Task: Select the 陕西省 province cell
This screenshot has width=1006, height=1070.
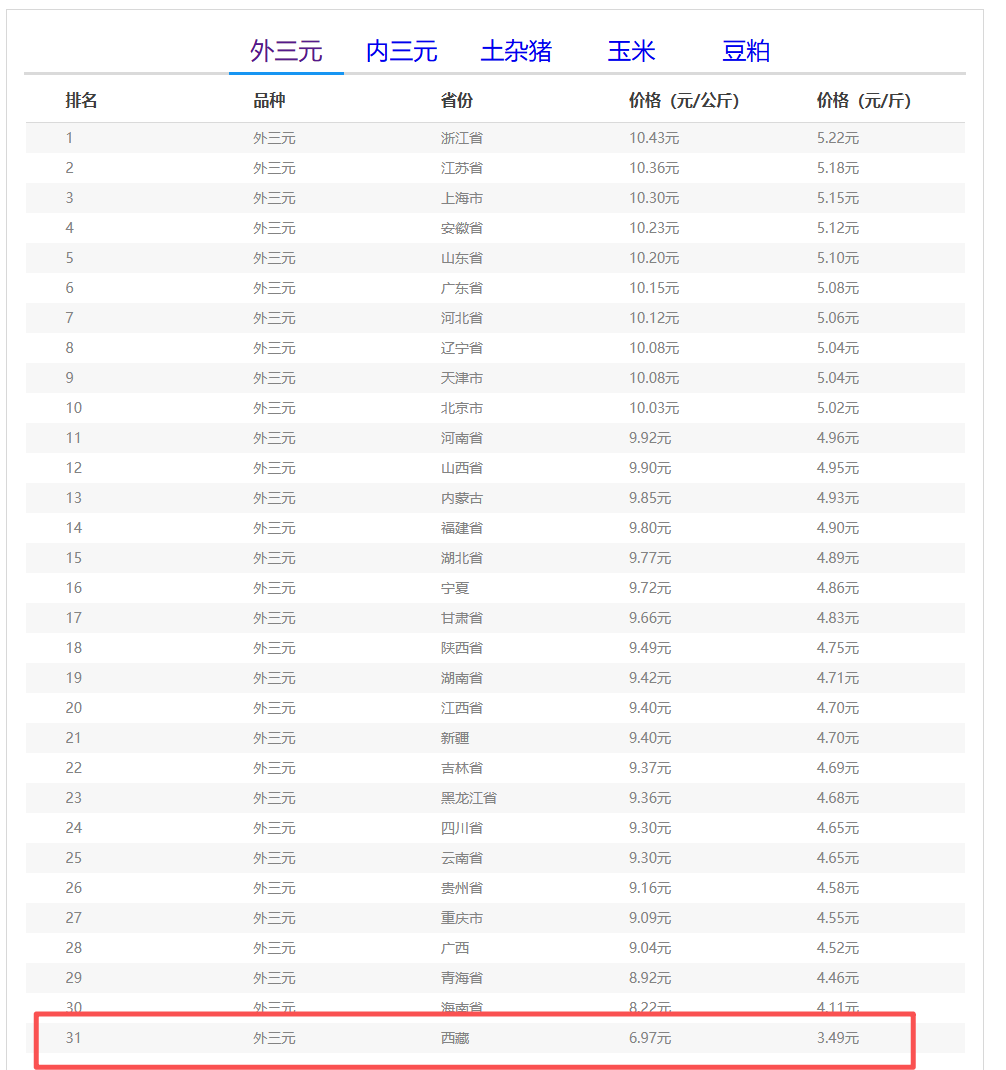Action: [461, 648]
